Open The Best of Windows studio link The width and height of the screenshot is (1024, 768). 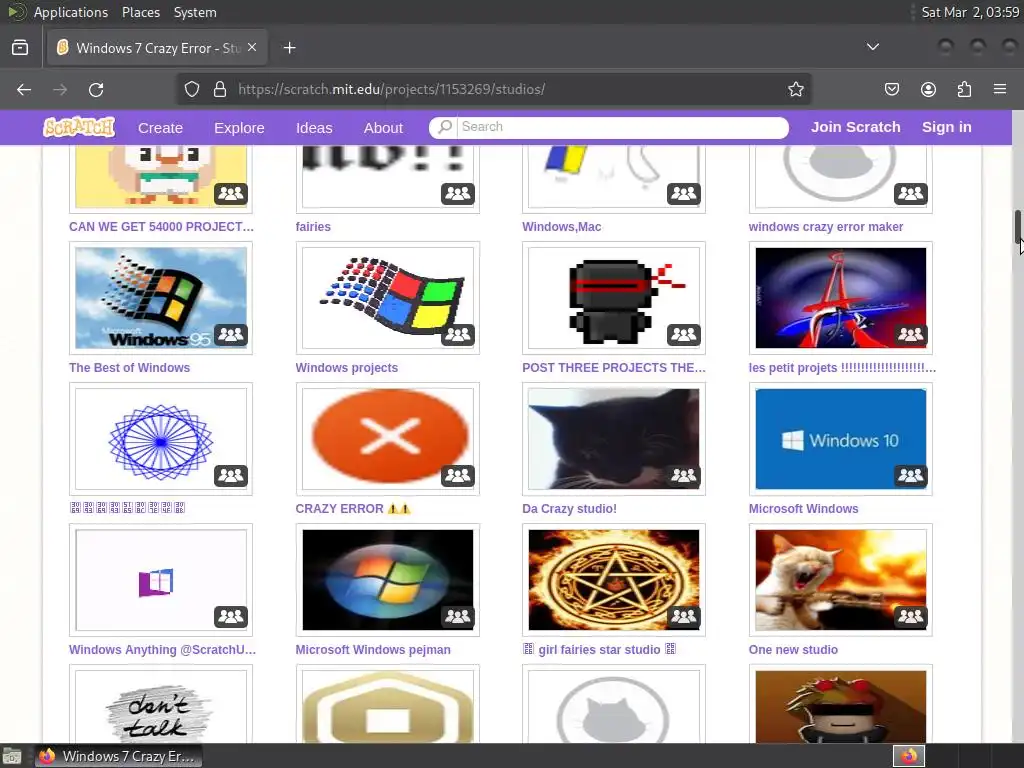(x=129, y=368)
